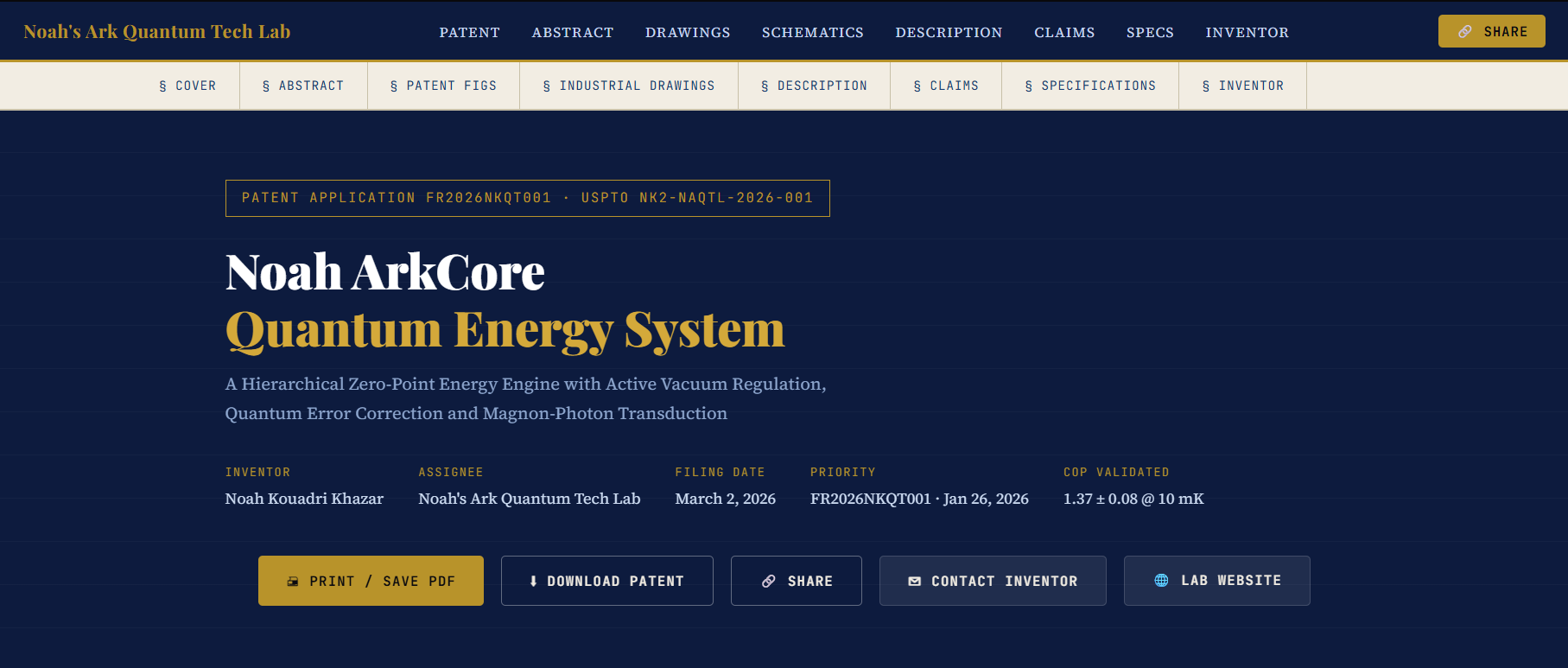Click the patent application number badge
Screen dimensions: 1568x668
[527, 198]
